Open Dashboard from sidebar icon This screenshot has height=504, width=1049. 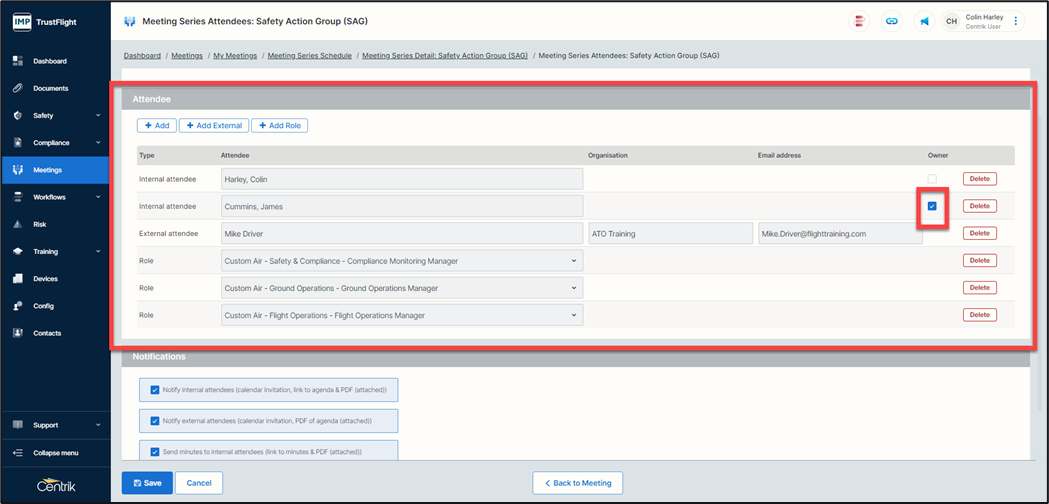coord(18,61)
